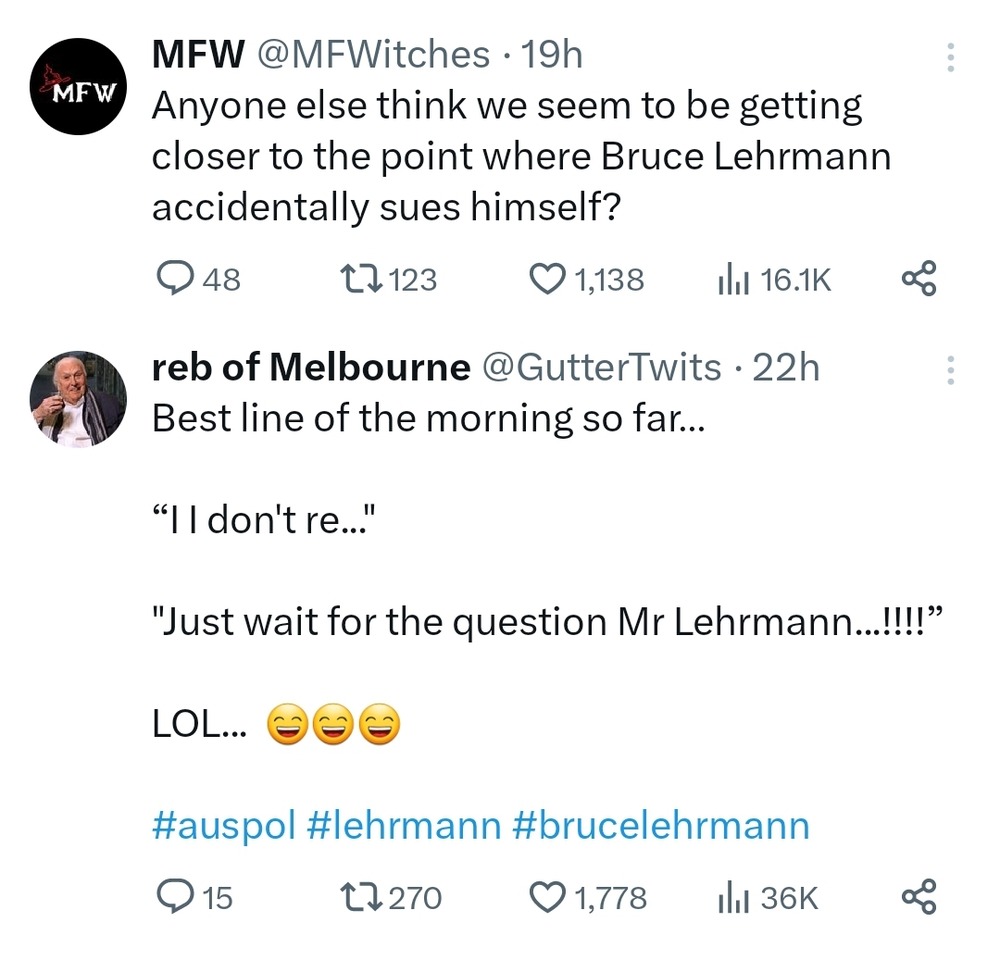Open more options for MFW tweet

pyautogui.click(x=949, y=57)
